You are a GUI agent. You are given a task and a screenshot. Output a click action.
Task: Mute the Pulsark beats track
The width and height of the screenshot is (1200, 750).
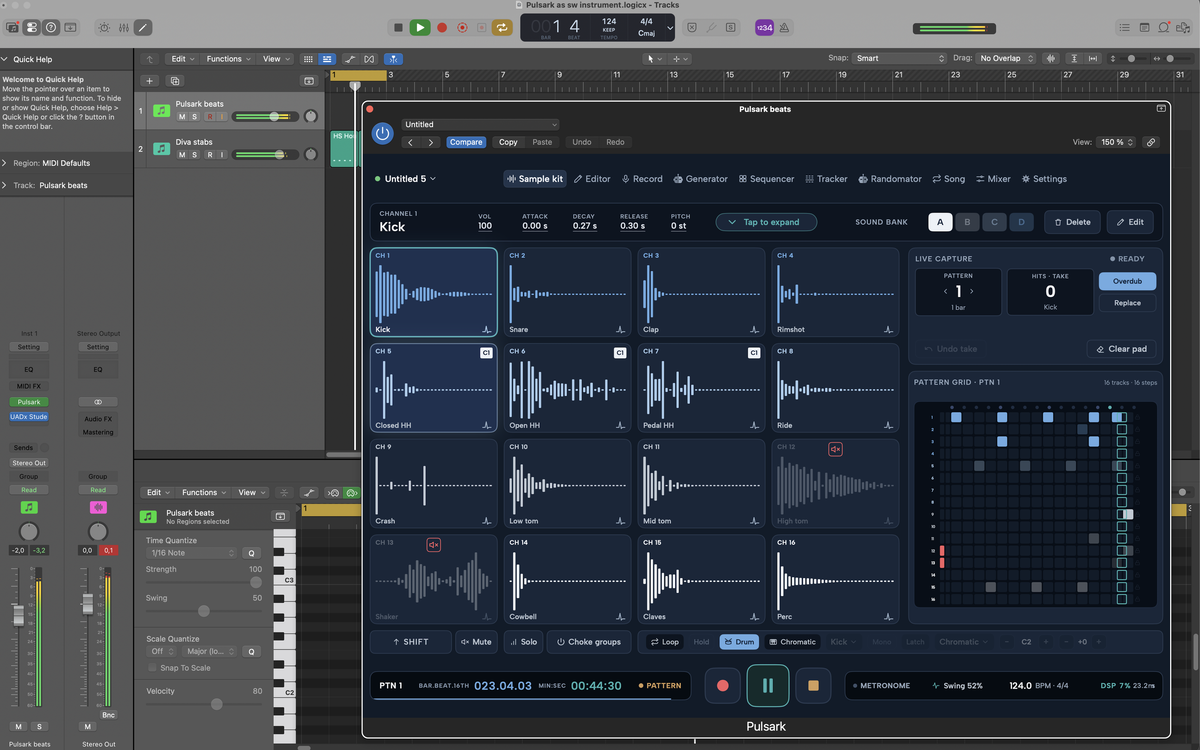click(182, 117)
